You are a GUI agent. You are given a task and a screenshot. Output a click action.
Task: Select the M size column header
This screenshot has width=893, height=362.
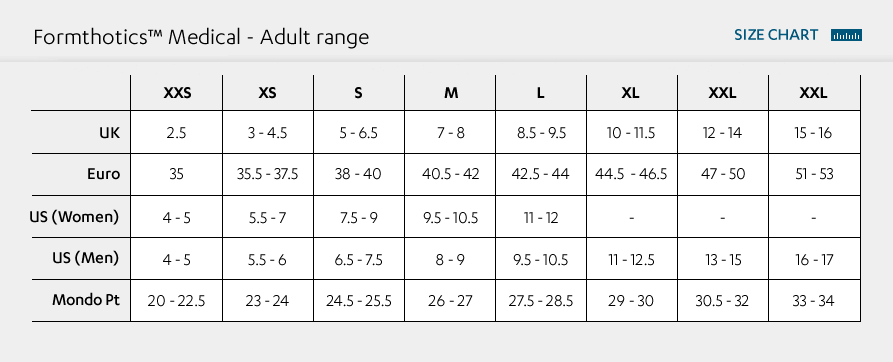tap(450, 93)
